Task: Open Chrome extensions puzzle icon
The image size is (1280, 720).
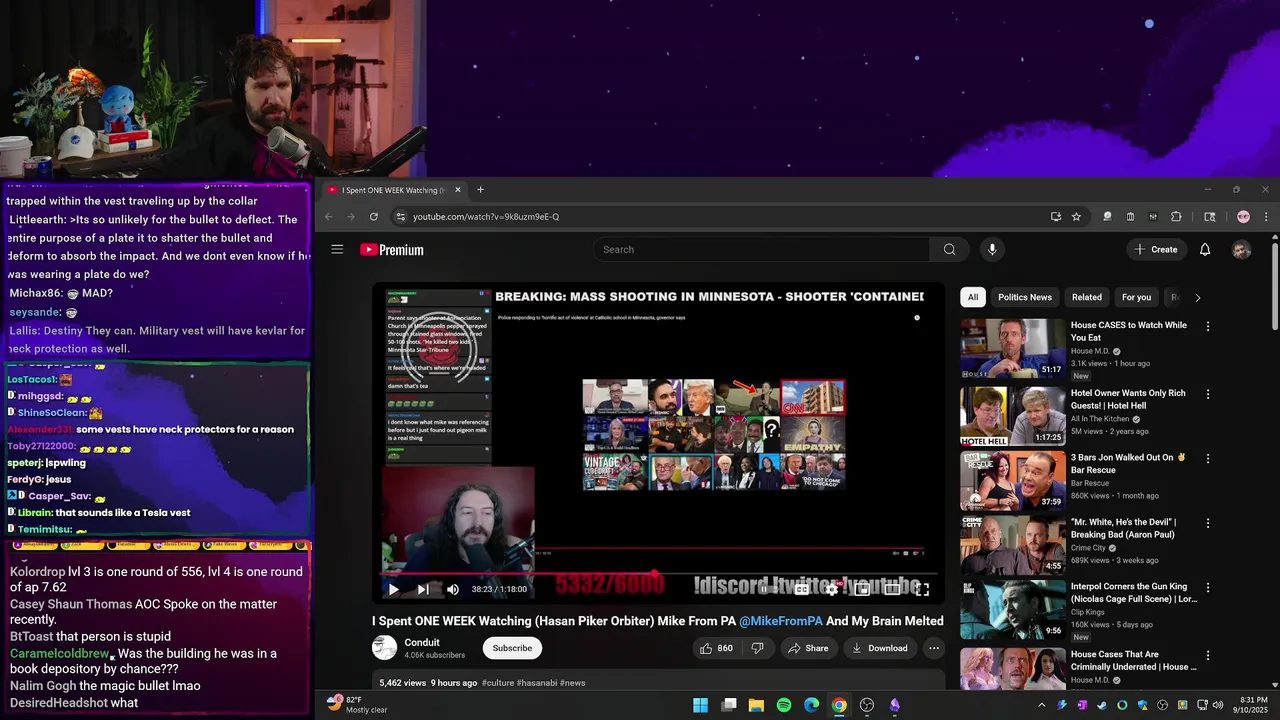Action: 1176,216
